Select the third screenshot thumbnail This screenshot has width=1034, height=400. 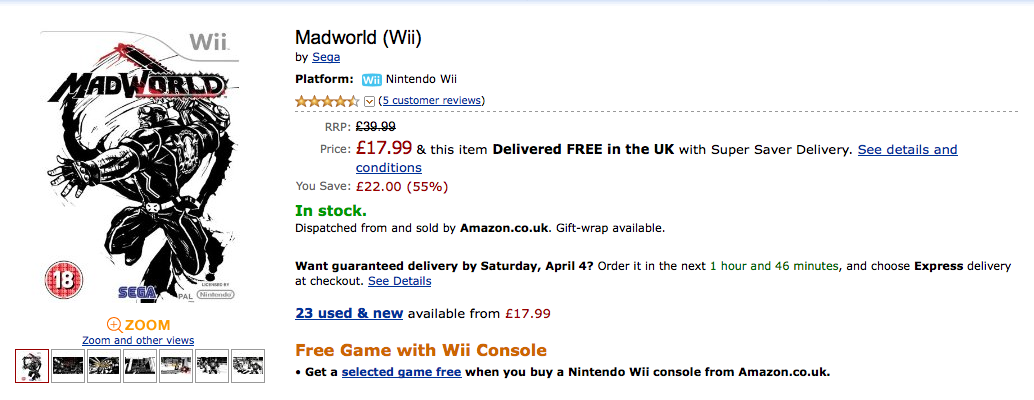(104, 366)
